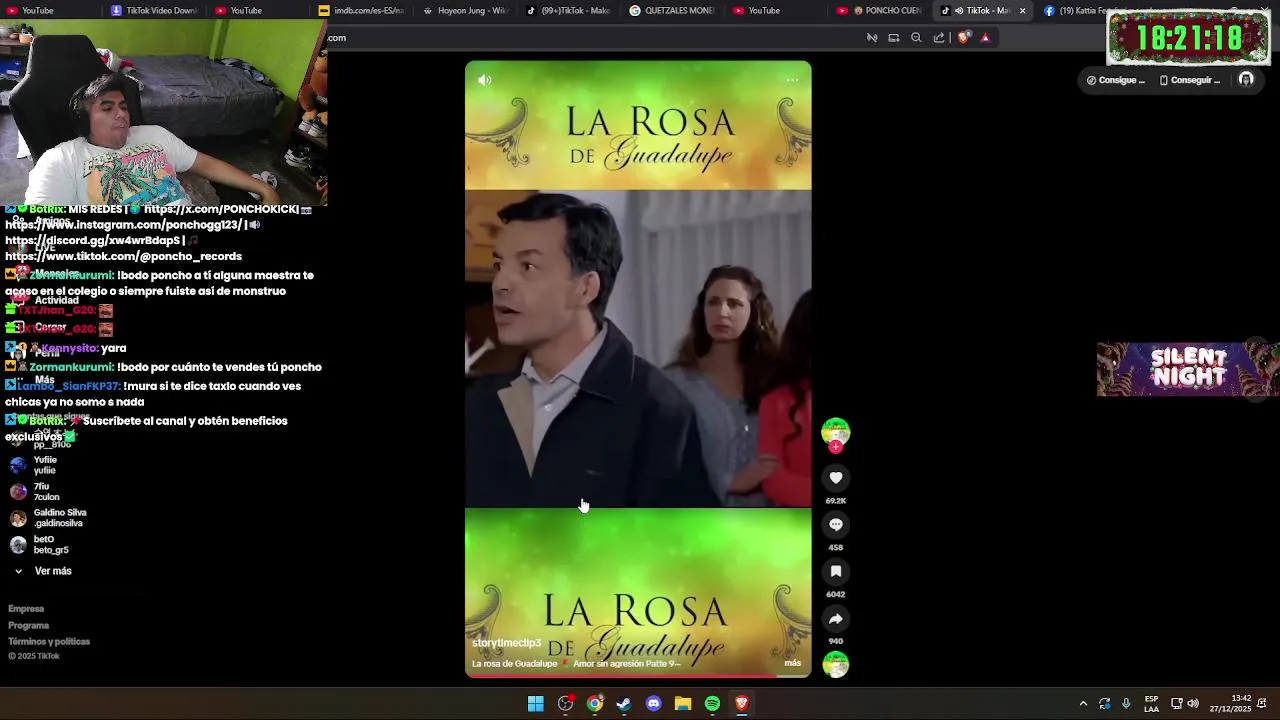Open Steam from the taskbar

[x=624, y=704]
